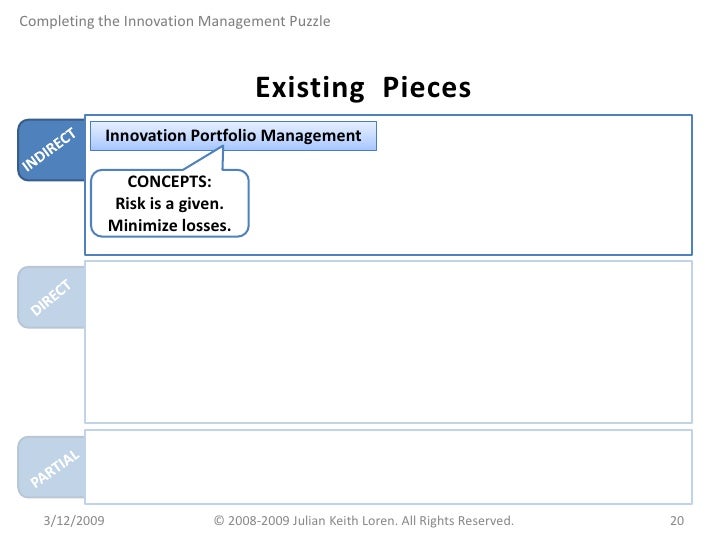Select the INDIRECT tab
Image resolution: width=728 pixels, height=546 pixels.
click(x=48, y=151)
